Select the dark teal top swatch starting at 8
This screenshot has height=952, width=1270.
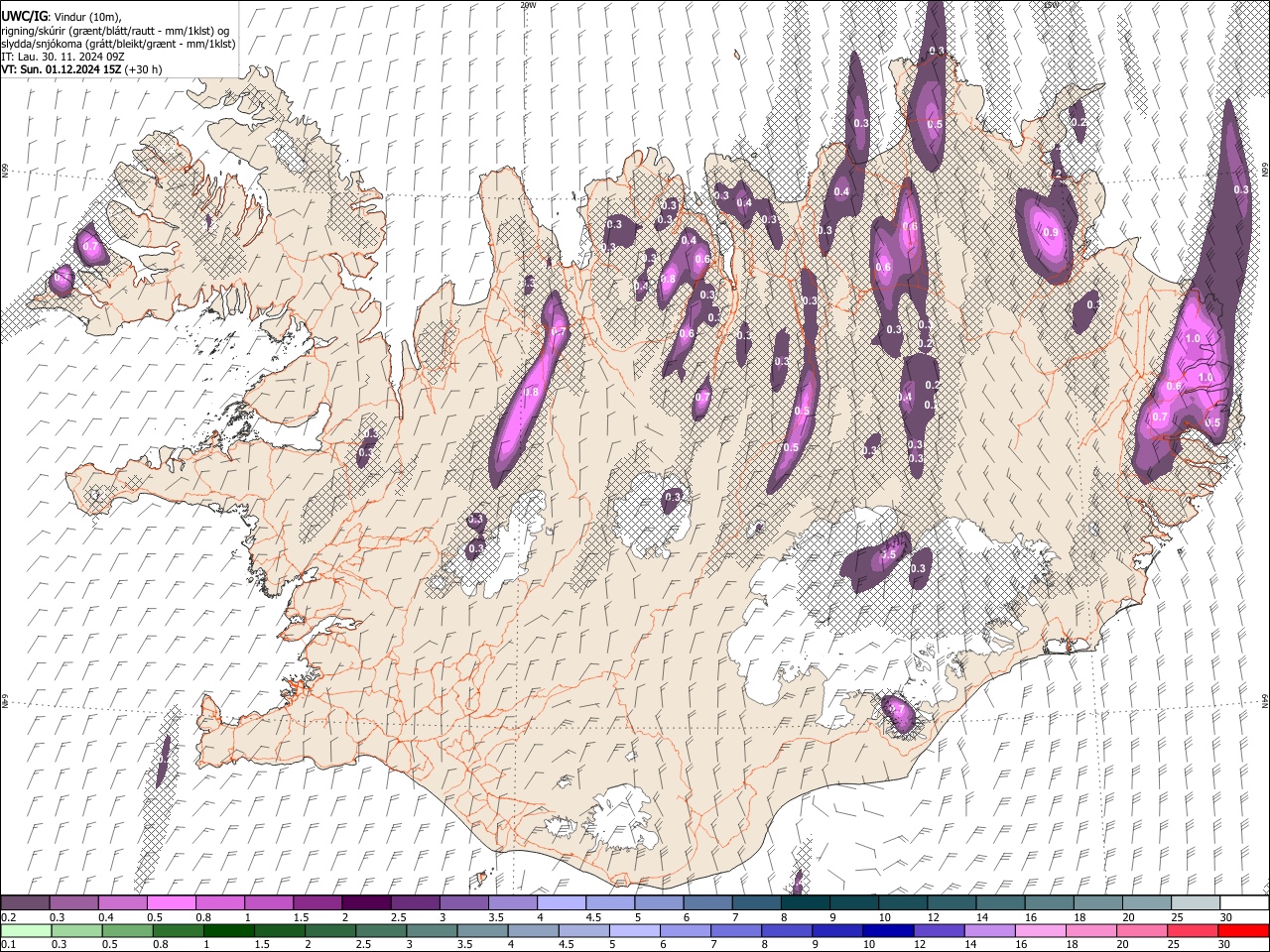tap(805, 902)
